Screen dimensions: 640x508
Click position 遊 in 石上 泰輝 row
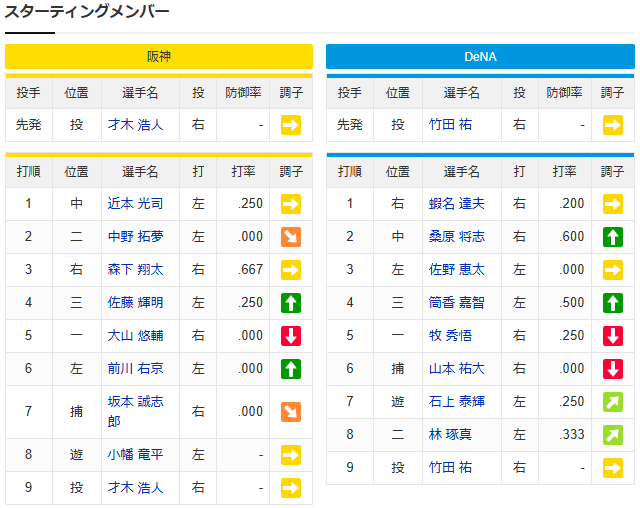click(x=398, y=402)
